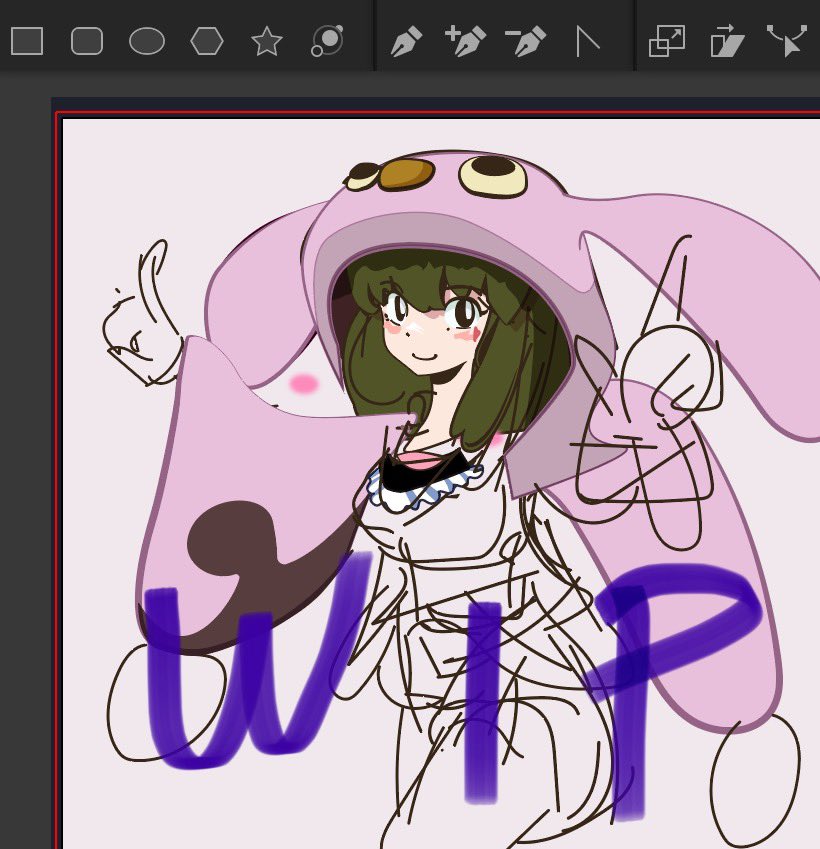Select the Rounded Rectangle shape tool
This screenshot has height=849, width=820.
87,41
